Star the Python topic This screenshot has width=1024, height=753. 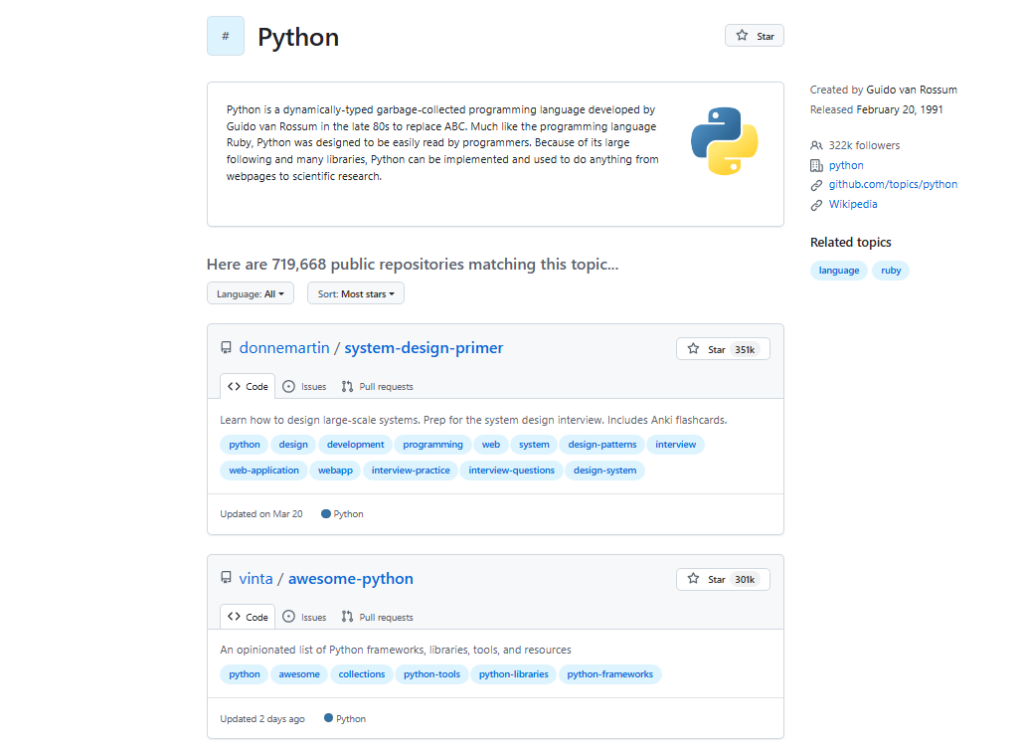point(754,36)
